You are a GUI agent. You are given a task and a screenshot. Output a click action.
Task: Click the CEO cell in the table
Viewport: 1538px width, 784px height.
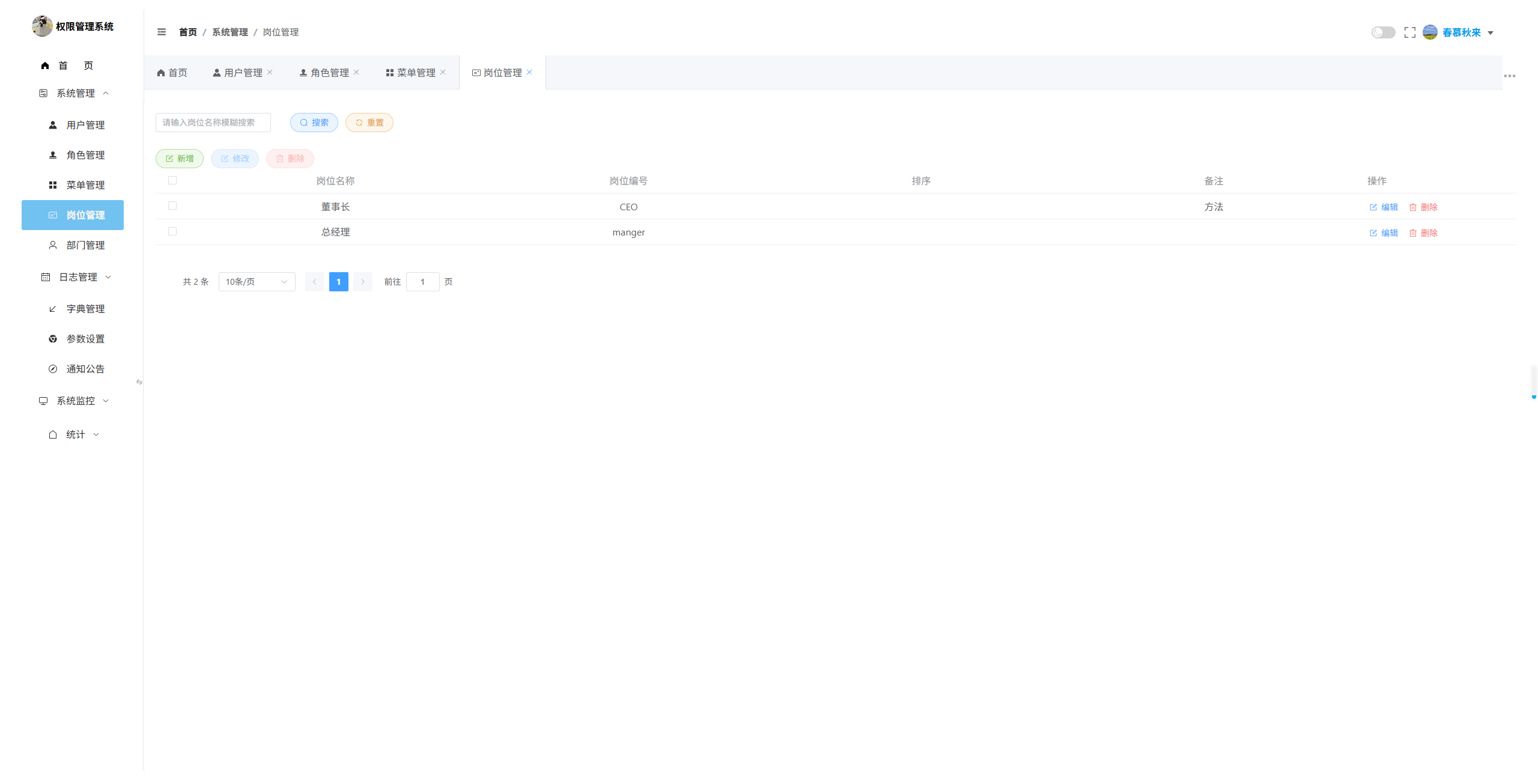pos(628,207)
